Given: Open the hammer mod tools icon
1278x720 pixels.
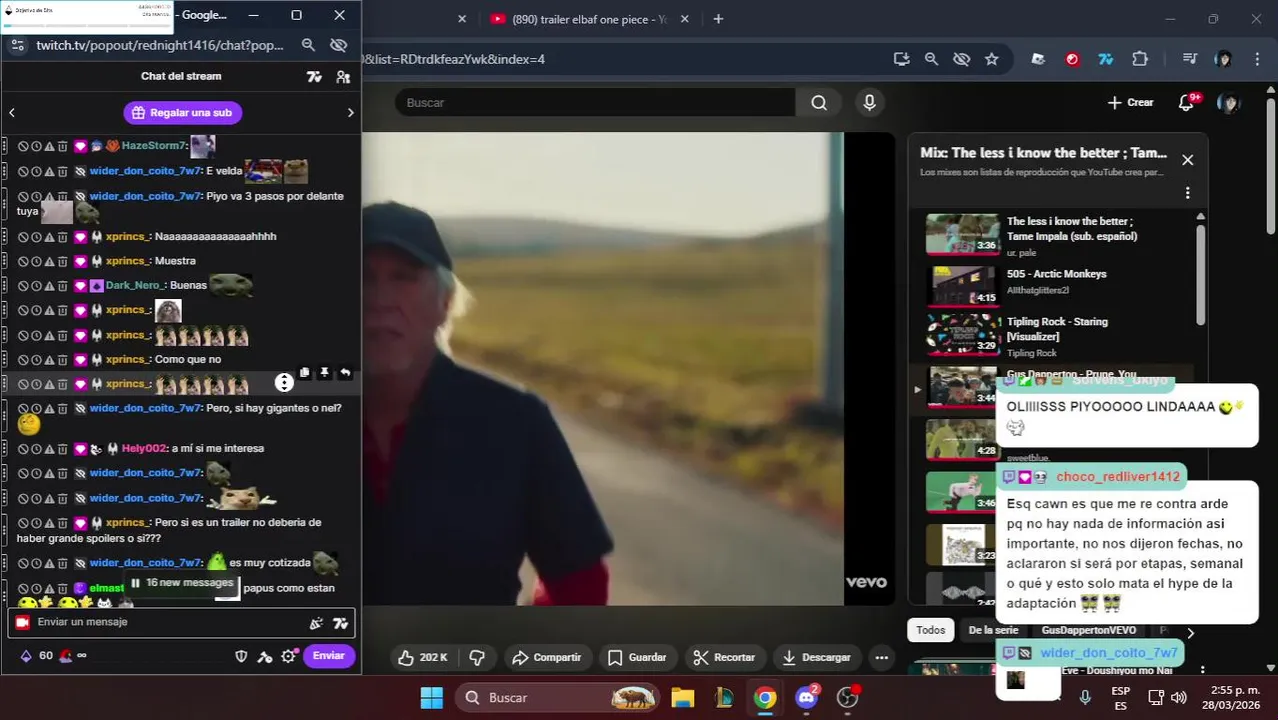Looking at the screenshot, I should coord(264,656).
